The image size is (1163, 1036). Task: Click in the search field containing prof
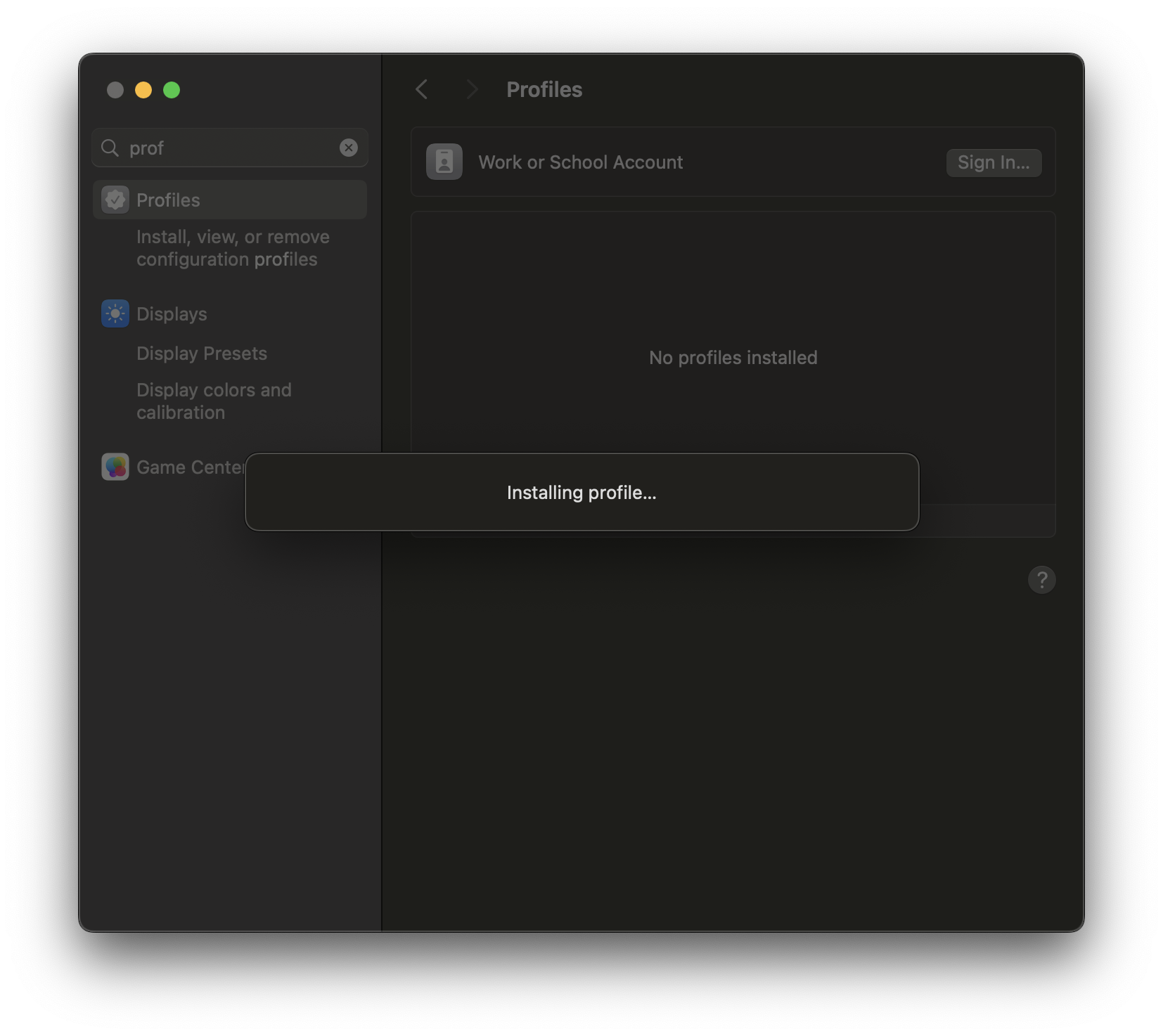230,148
